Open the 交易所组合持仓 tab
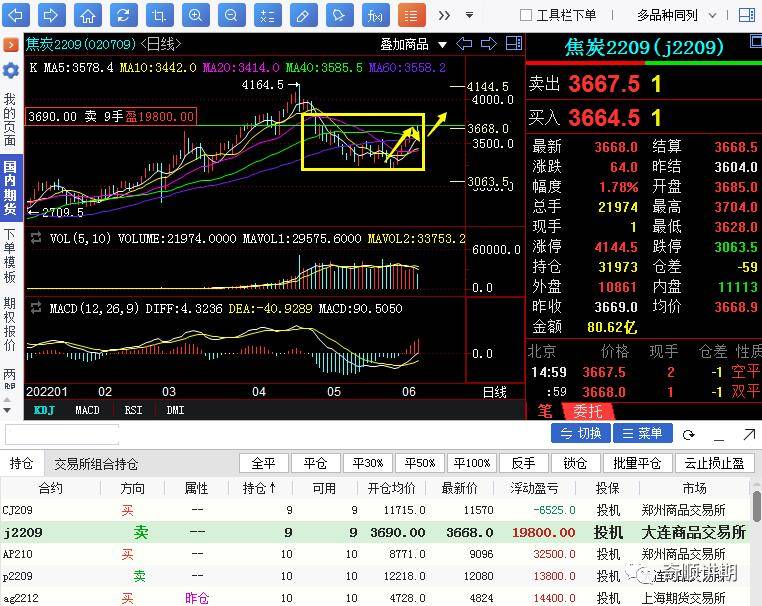This screenshot has height=606, width=762. [96, 464]
